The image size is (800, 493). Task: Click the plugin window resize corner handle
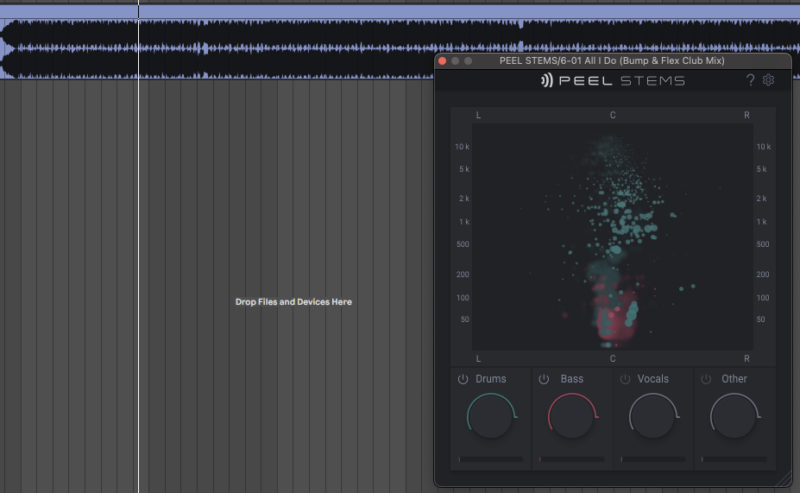[x=785, y=481]
